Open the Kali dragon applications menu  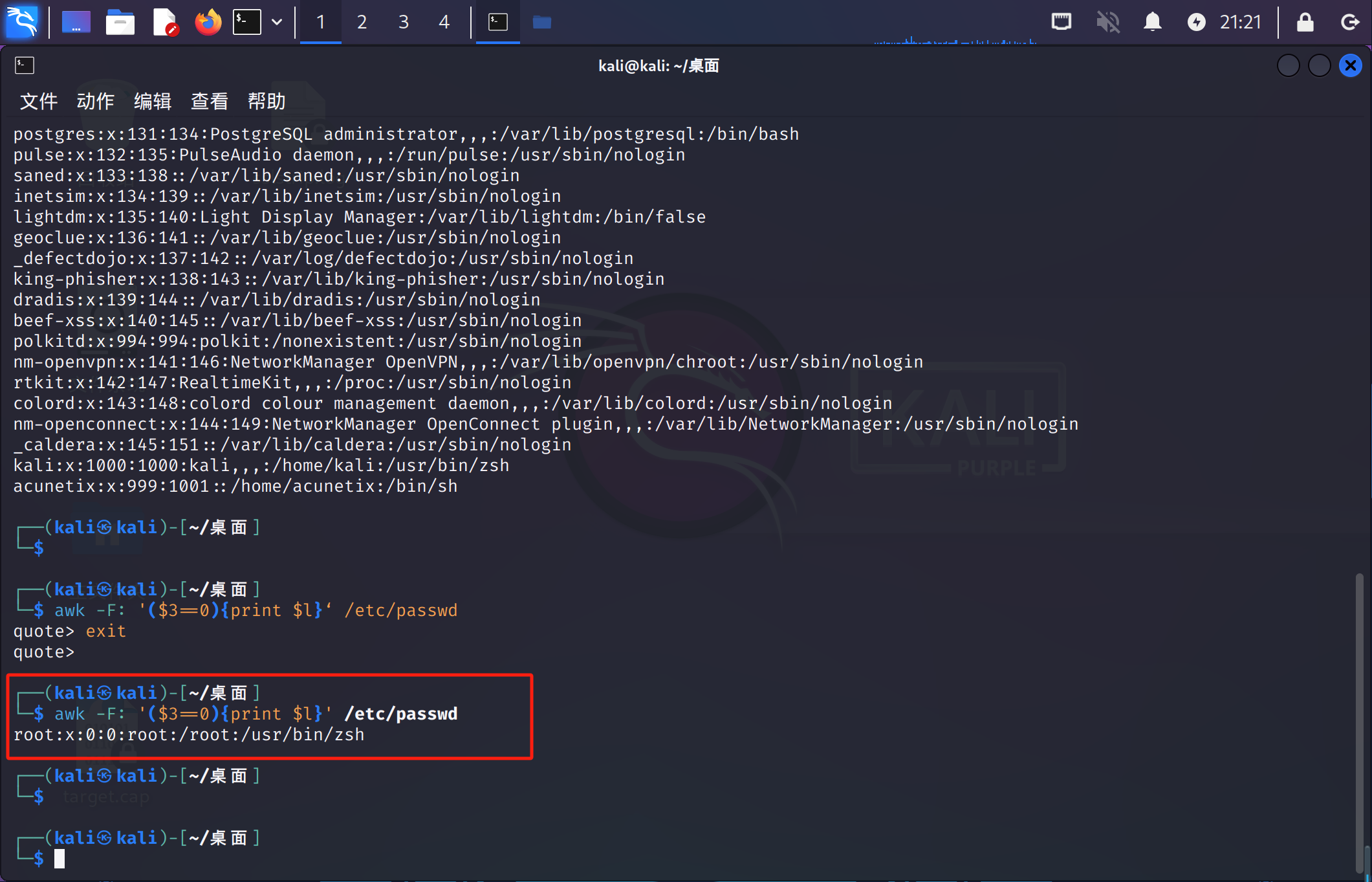tap(21, 22)
